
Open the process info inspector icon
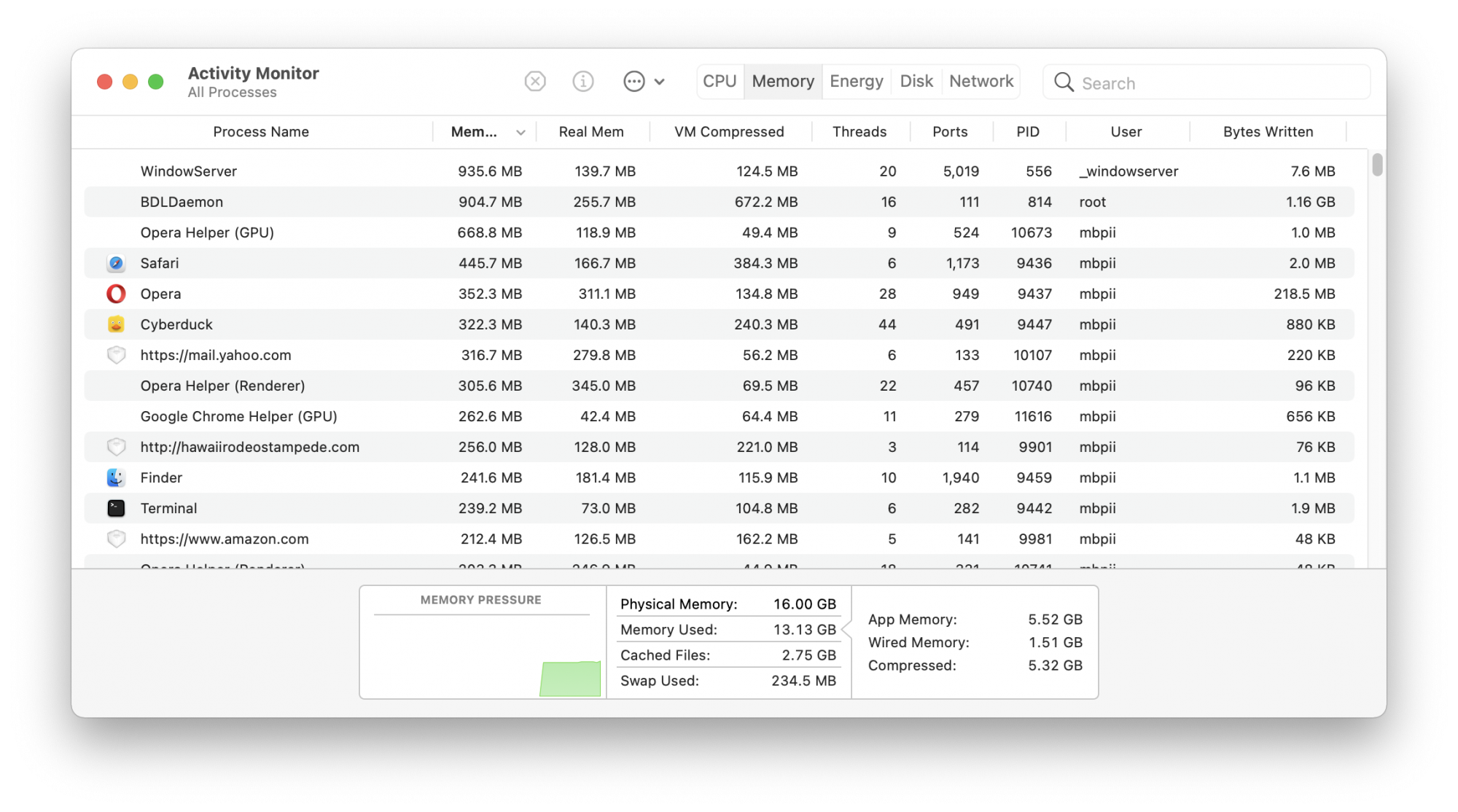(x=582, y=81)
